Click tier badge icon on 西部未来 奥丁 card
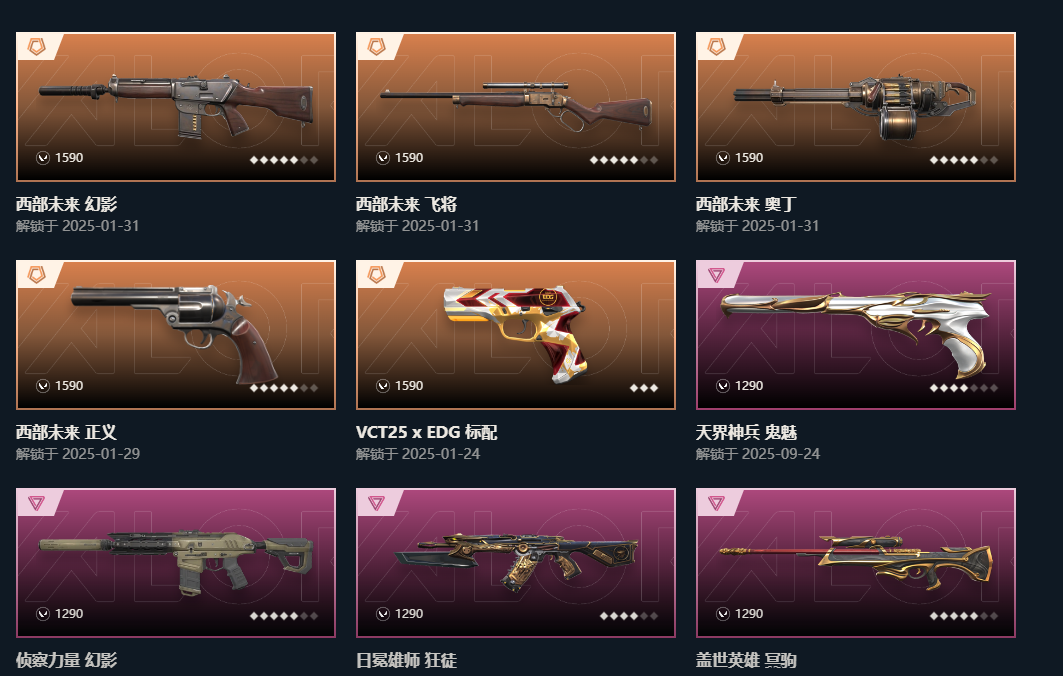The height and width of the screenshot is (676, 1063). 716,46
